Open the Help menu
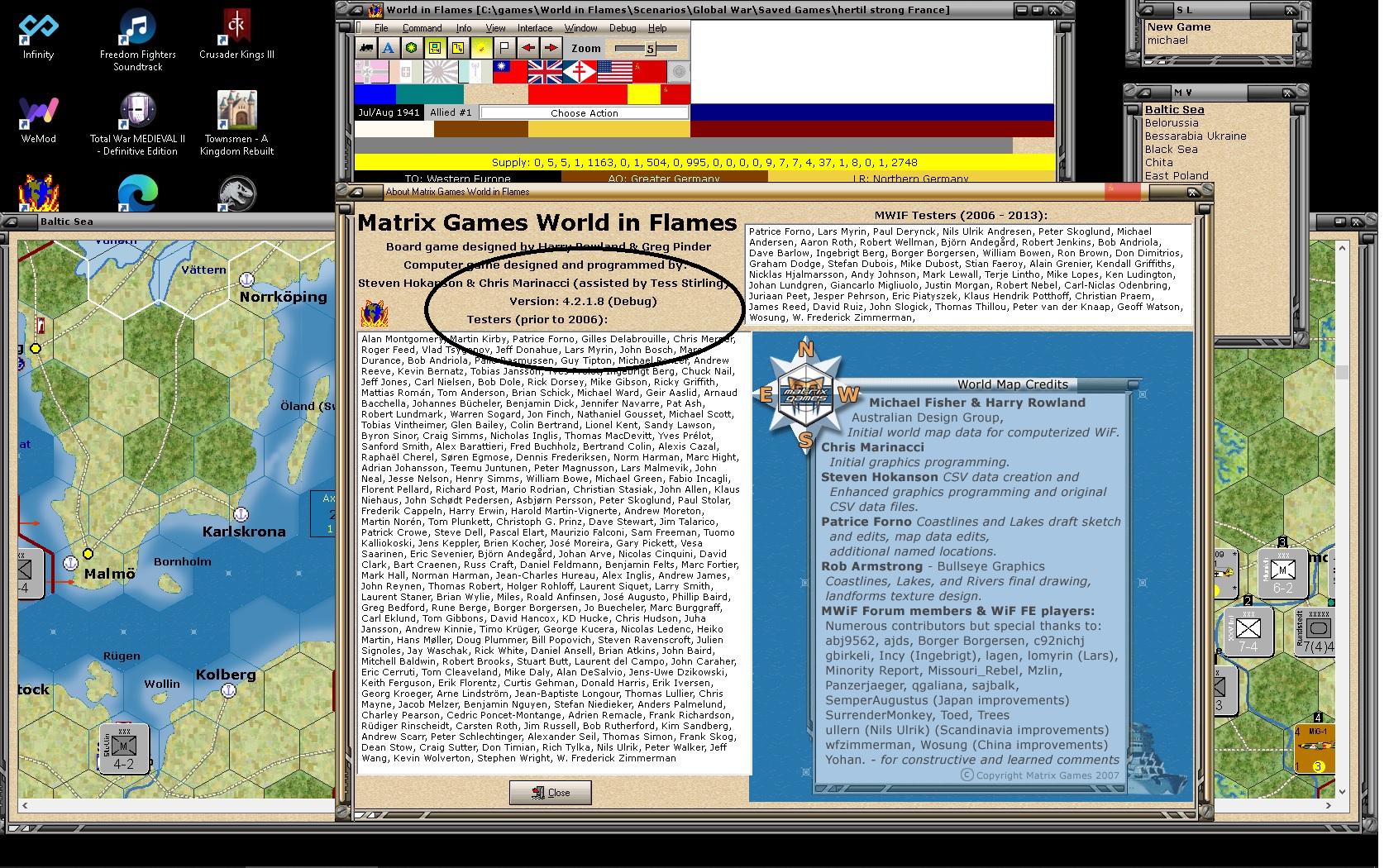Image resolution: width=1389 pixels, height=868 pixels. 657,28
